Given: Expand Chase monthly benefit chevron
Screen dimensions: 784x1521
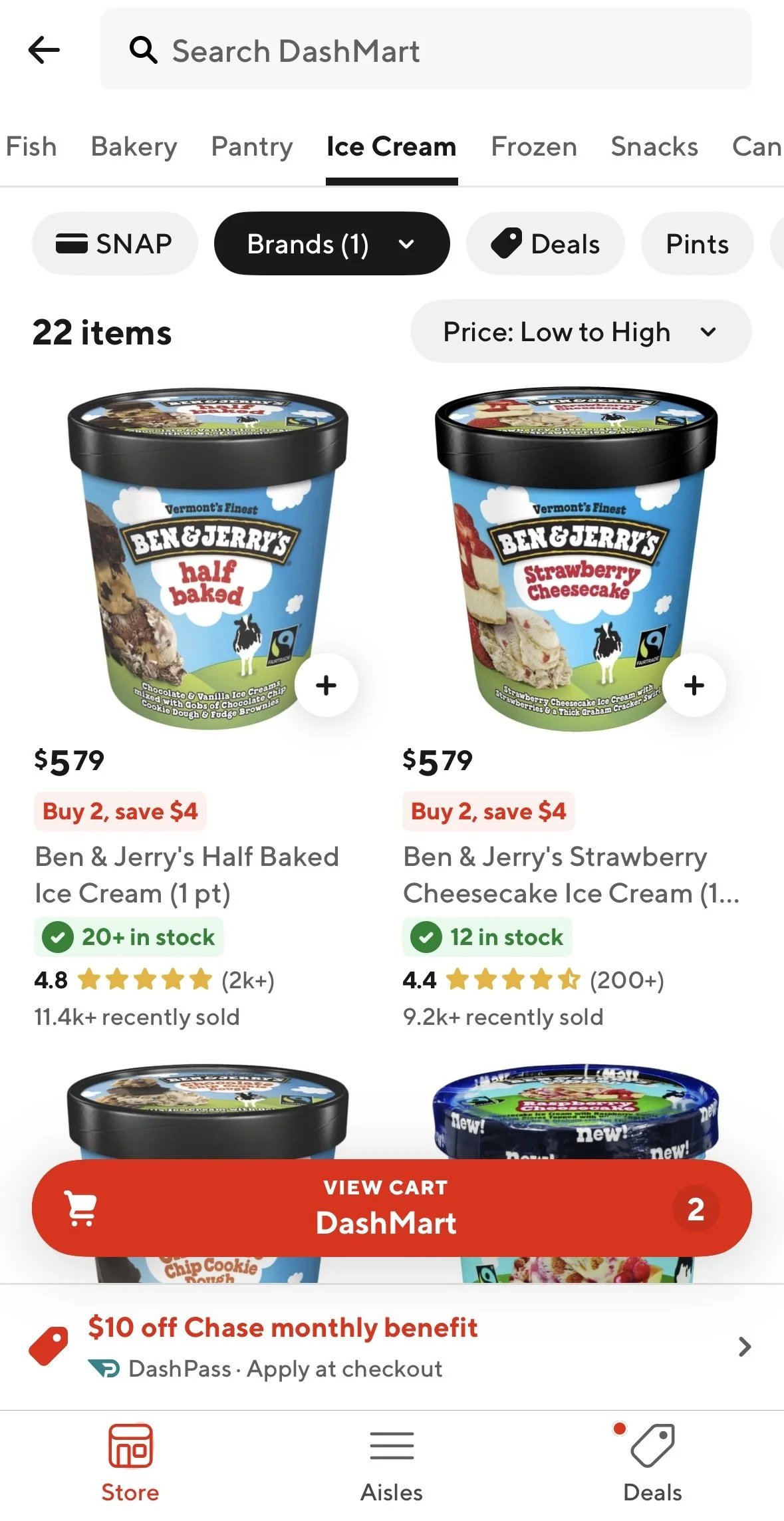Looking at the screenshot, I should click(x=745, y=1347).
